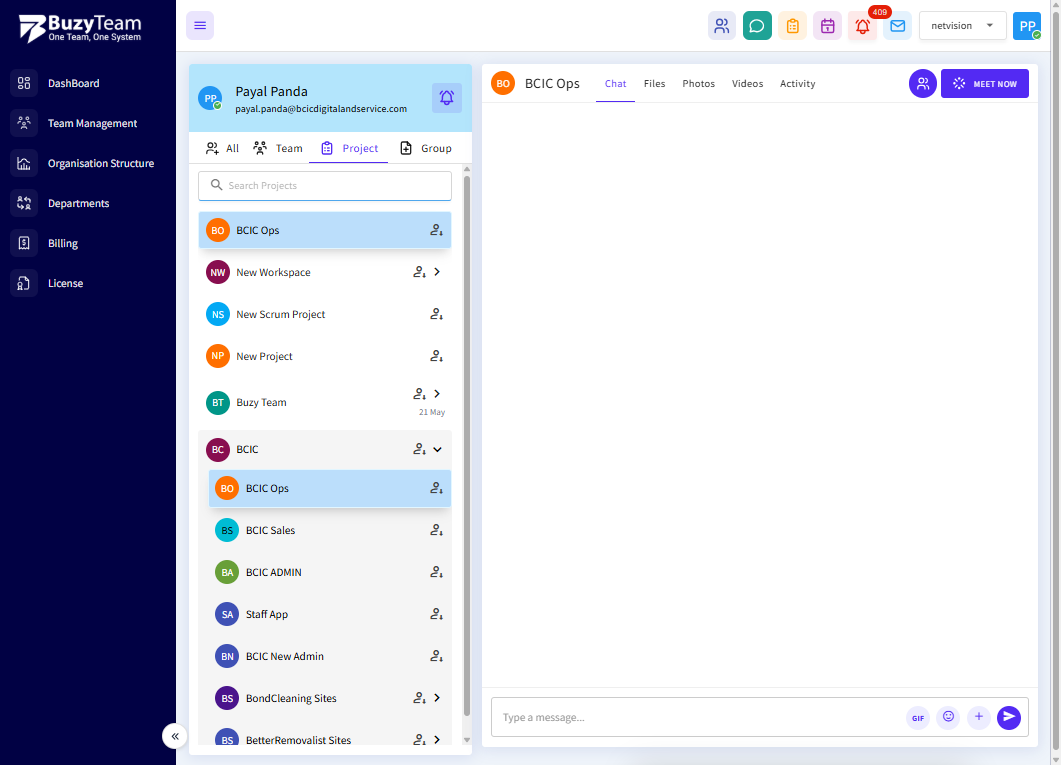Image resolution: width=1061 pixels, height=765 pixels.
Task: Open the hamburger menu in top bar
Action: (x=200, y=26)
